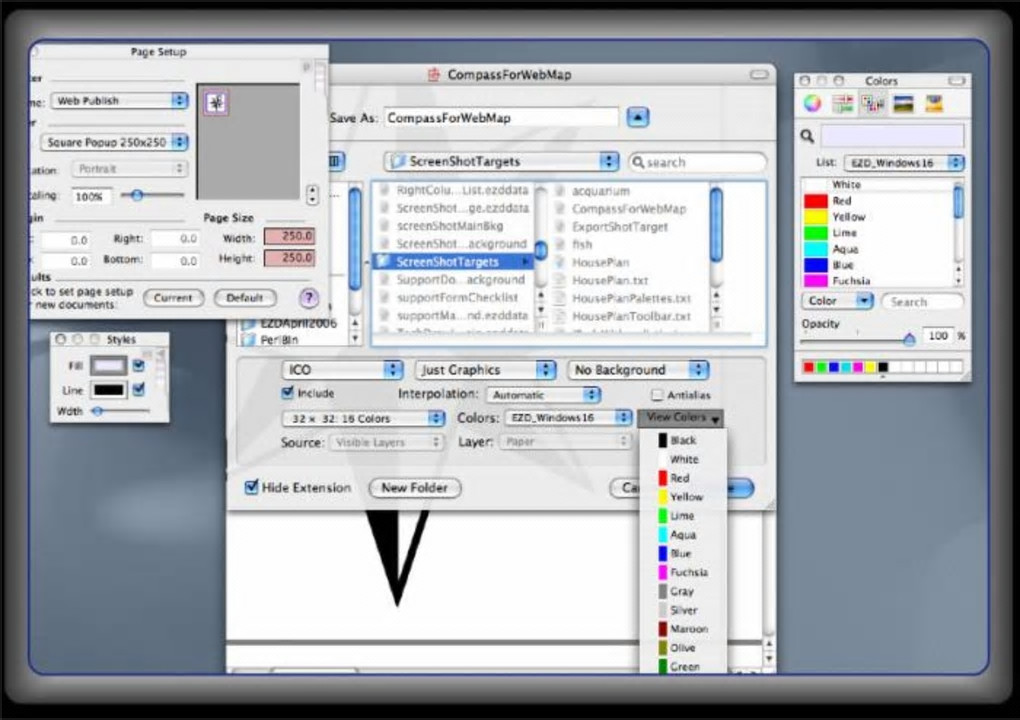Click the Opacity 100 percent field

coord(938,336)
